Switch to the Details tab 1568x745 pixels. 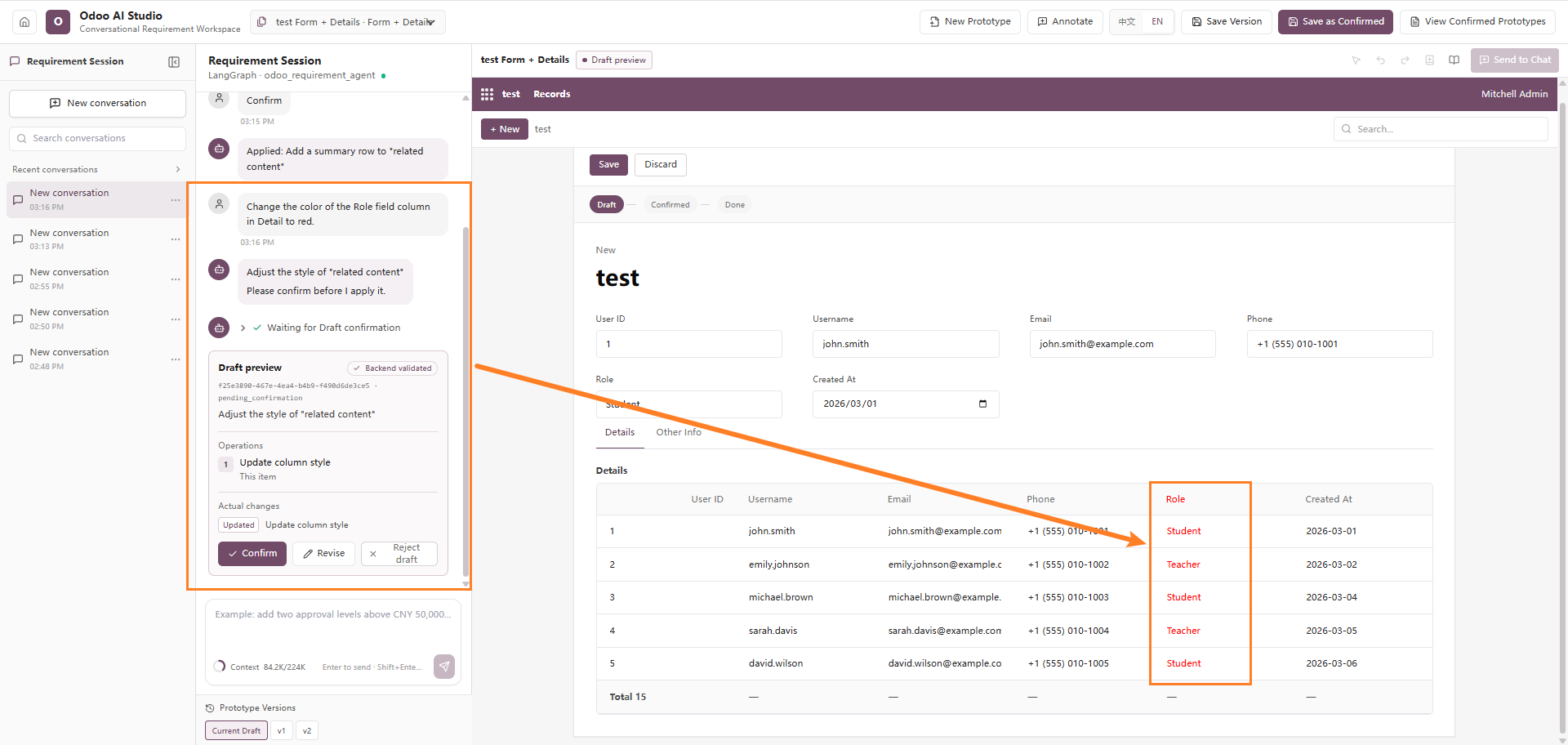point(620,433)
